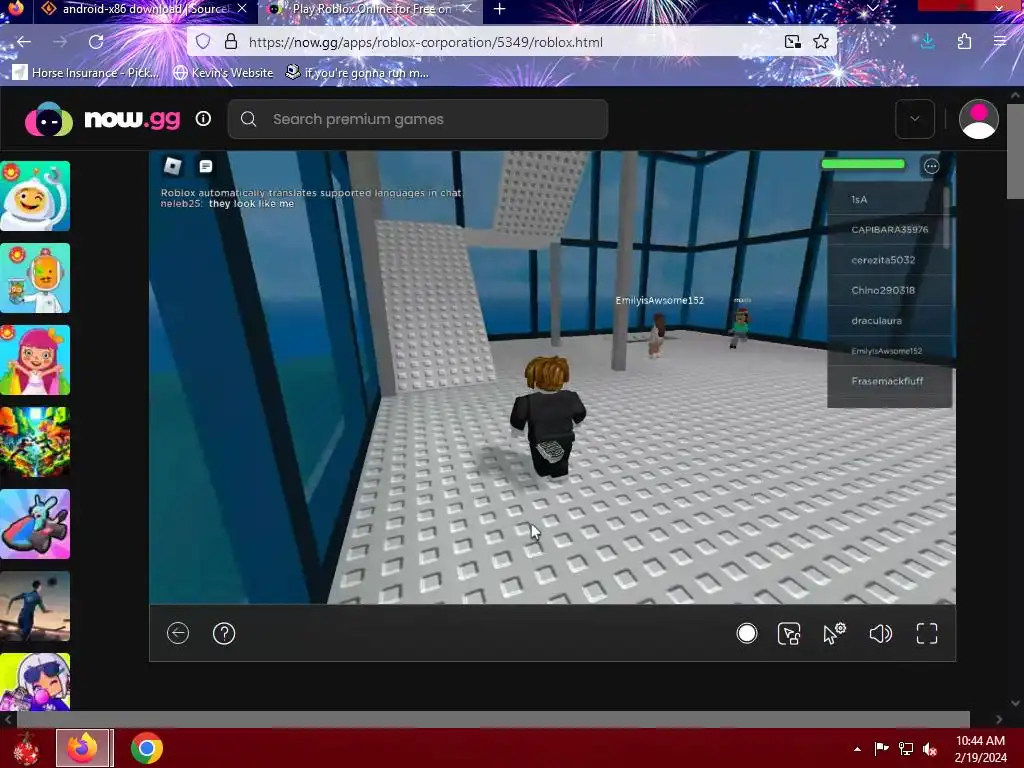Select EmilyisAwsome152 in the player list
Viewport: 1024px width, 768px height.
click(x=889, y=351)
